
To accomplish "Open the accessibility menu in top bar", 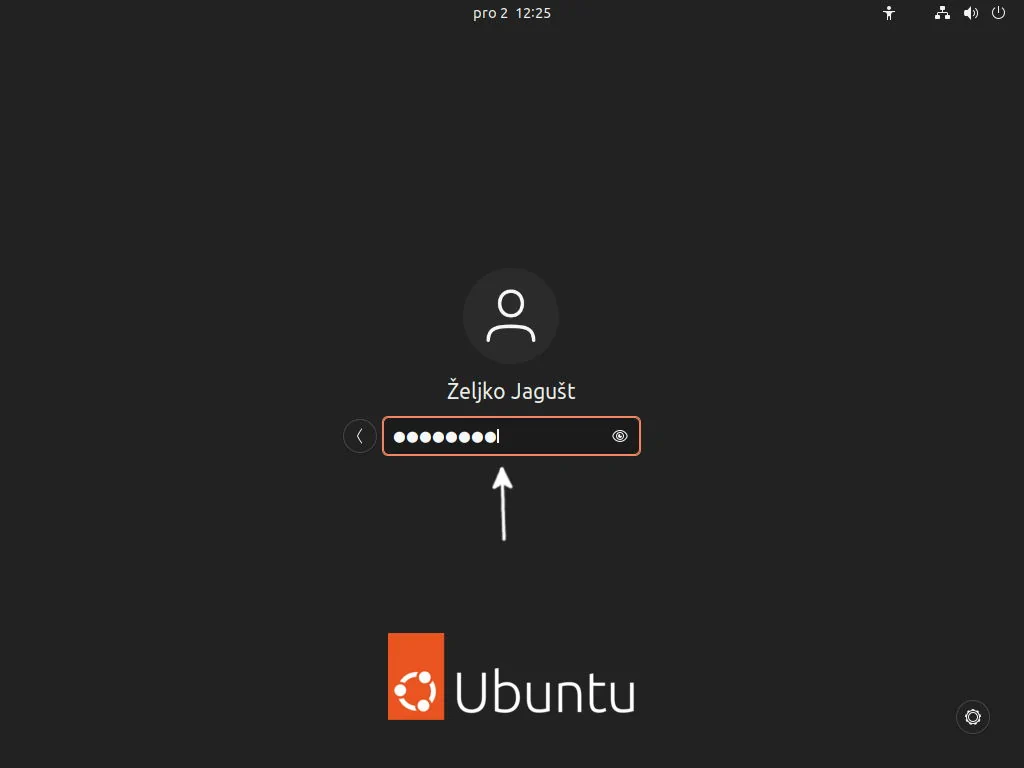I will 888,13.
